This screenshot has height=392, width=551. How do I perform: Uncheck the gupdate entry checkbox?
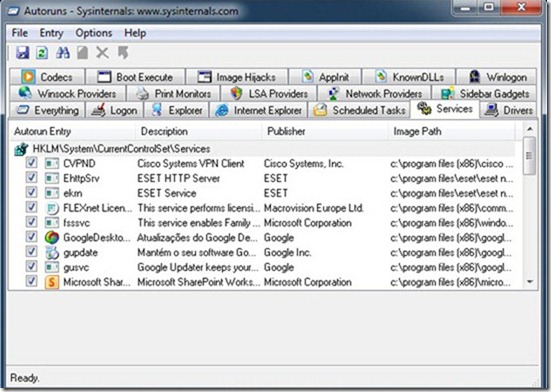coord(31,251)
